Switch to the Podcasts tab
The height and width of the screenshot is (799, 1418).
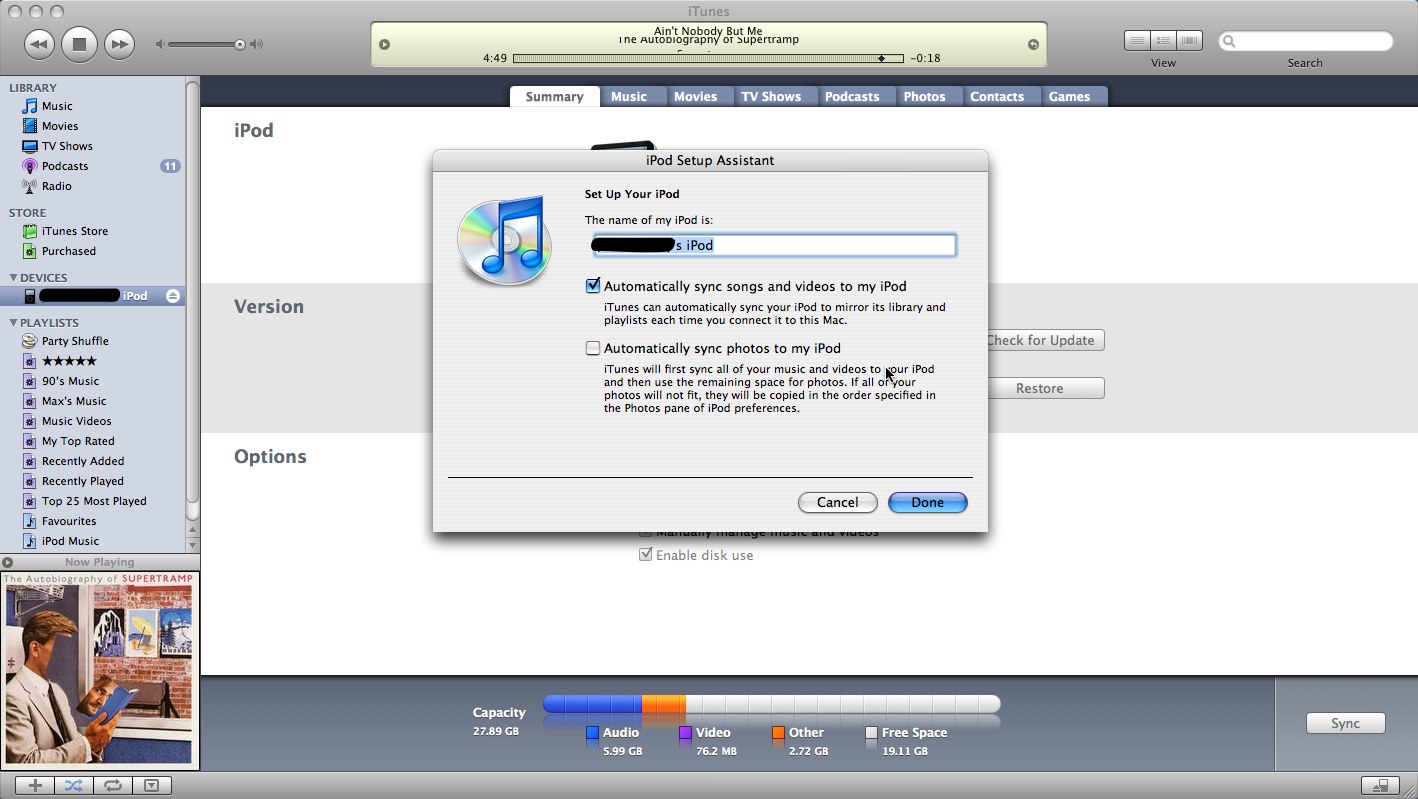point(852,97)
